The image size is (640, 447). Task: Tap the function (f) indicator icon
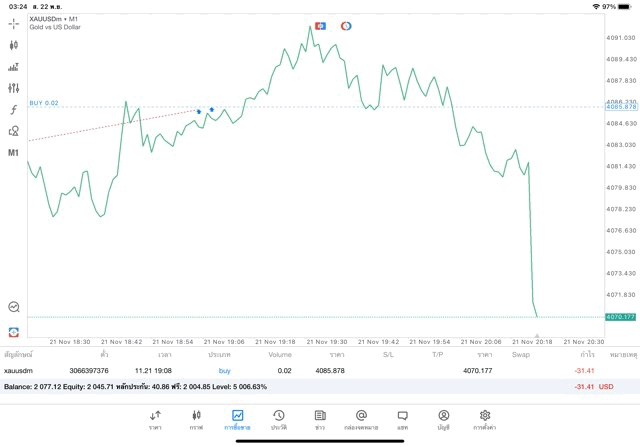[x=14, y=109]
